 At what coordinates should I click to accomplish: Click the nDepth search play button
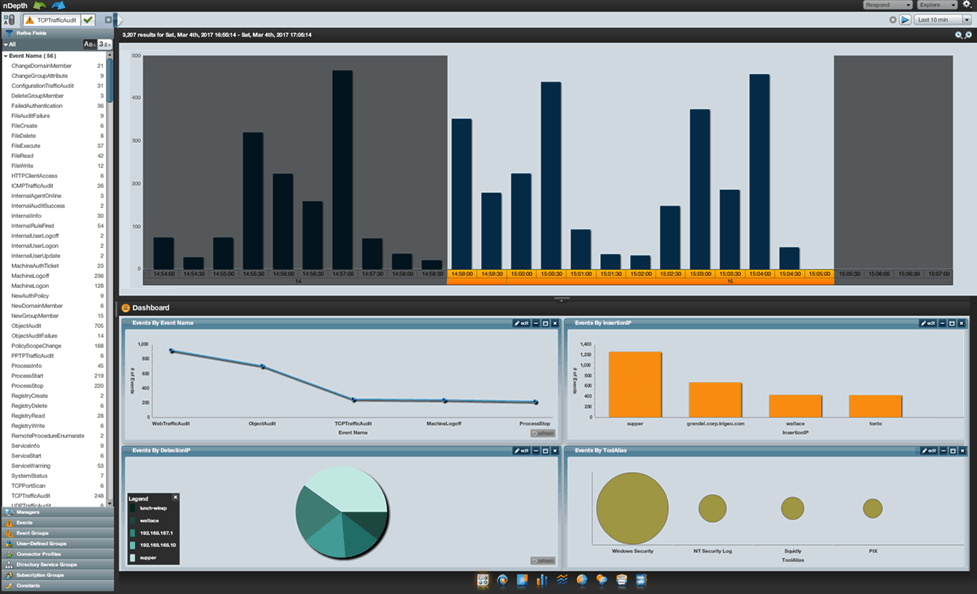click(905, 19)
